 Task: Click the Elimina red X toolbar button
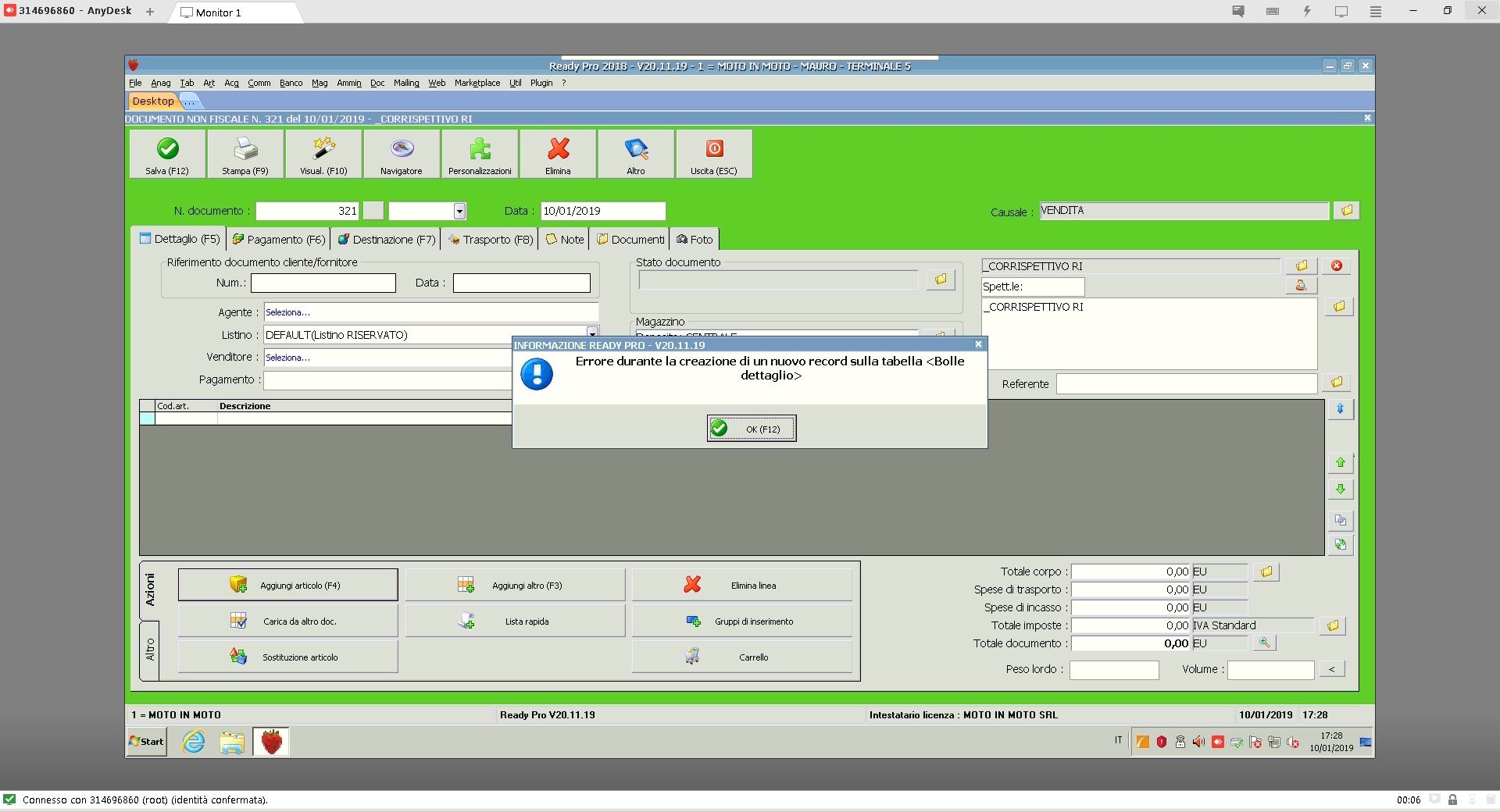coord(558,155)
